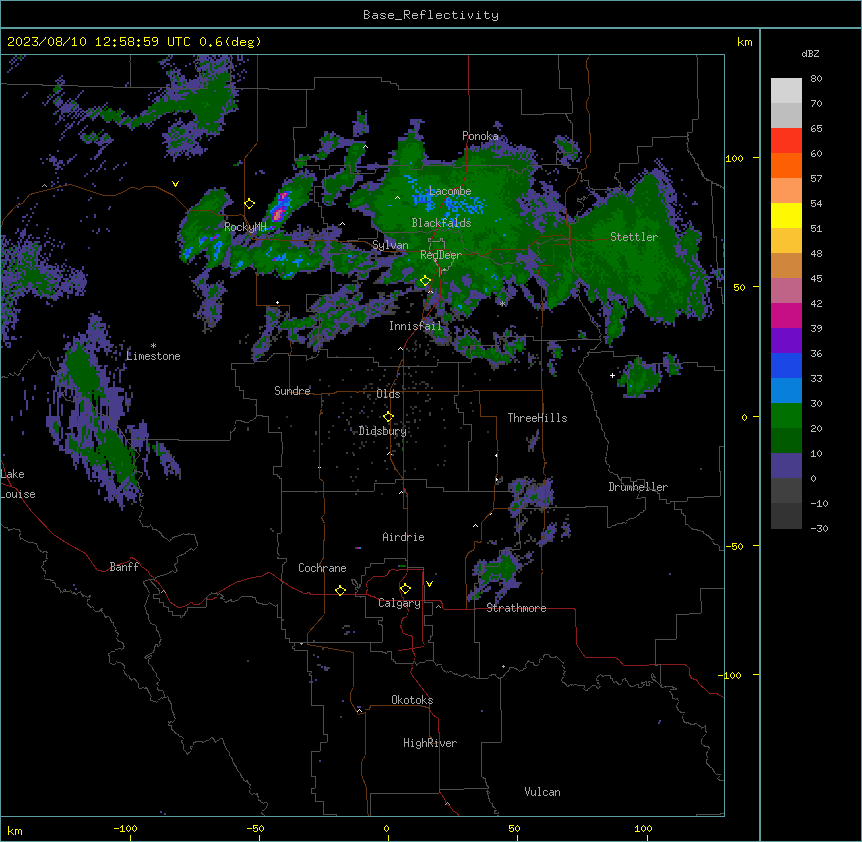Image resolution: width=862 pixels, height=842 pixels.
Task: Click the Banff label
Action: point(124,567)
